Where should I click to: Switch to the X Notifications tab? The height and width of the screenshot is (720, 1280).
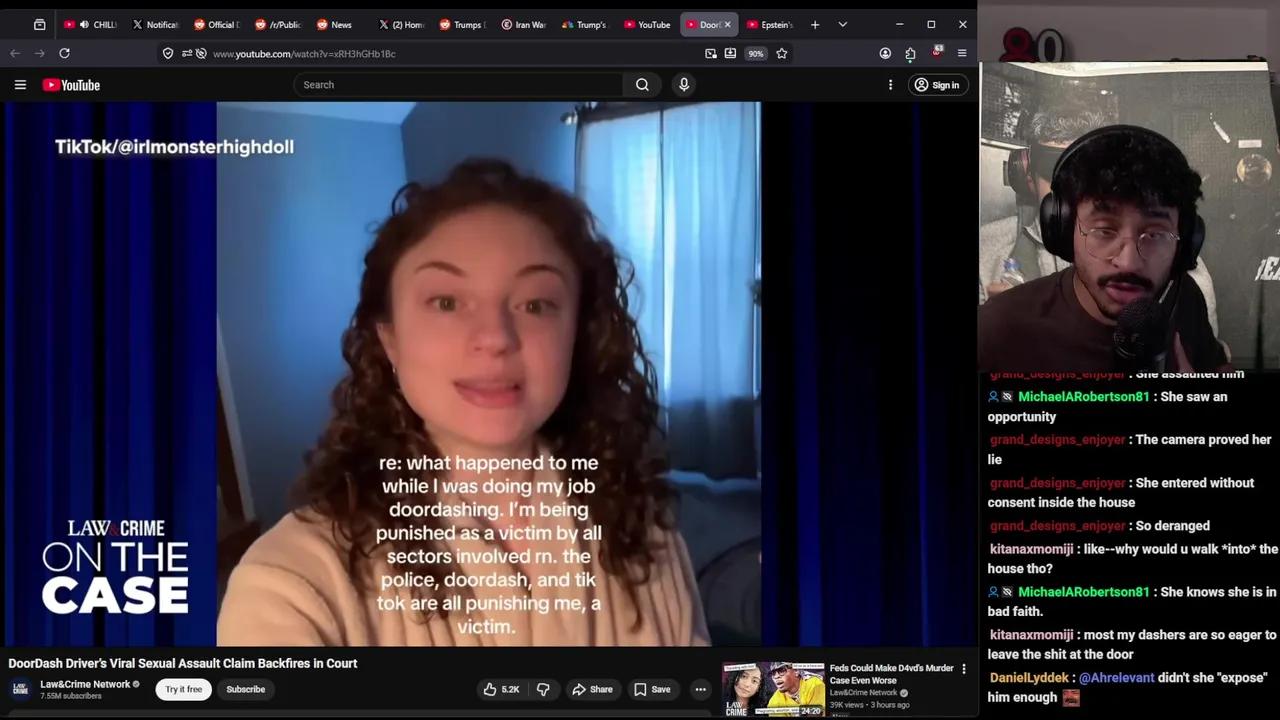(x=155, y=24)
